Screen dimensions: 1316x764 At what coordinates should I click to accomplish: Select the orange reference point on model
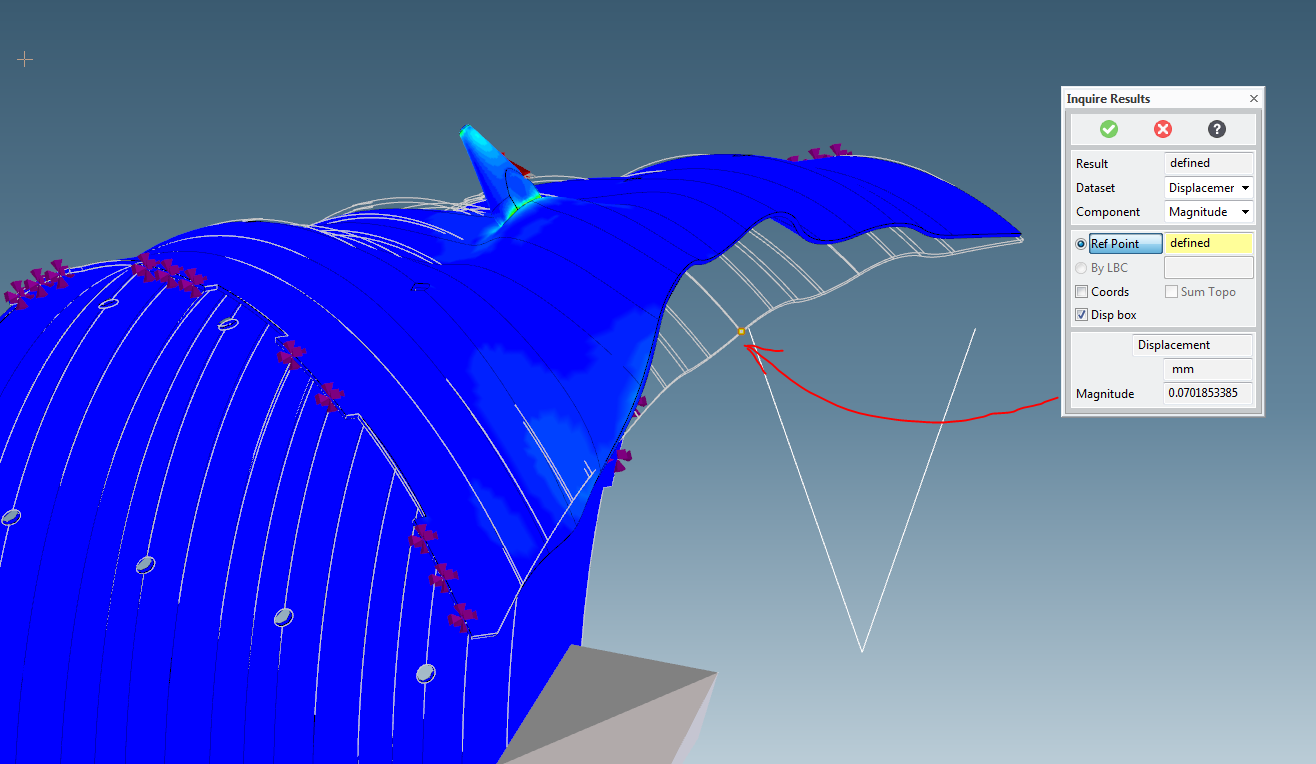pyautogui.click(x=741, y=331)
